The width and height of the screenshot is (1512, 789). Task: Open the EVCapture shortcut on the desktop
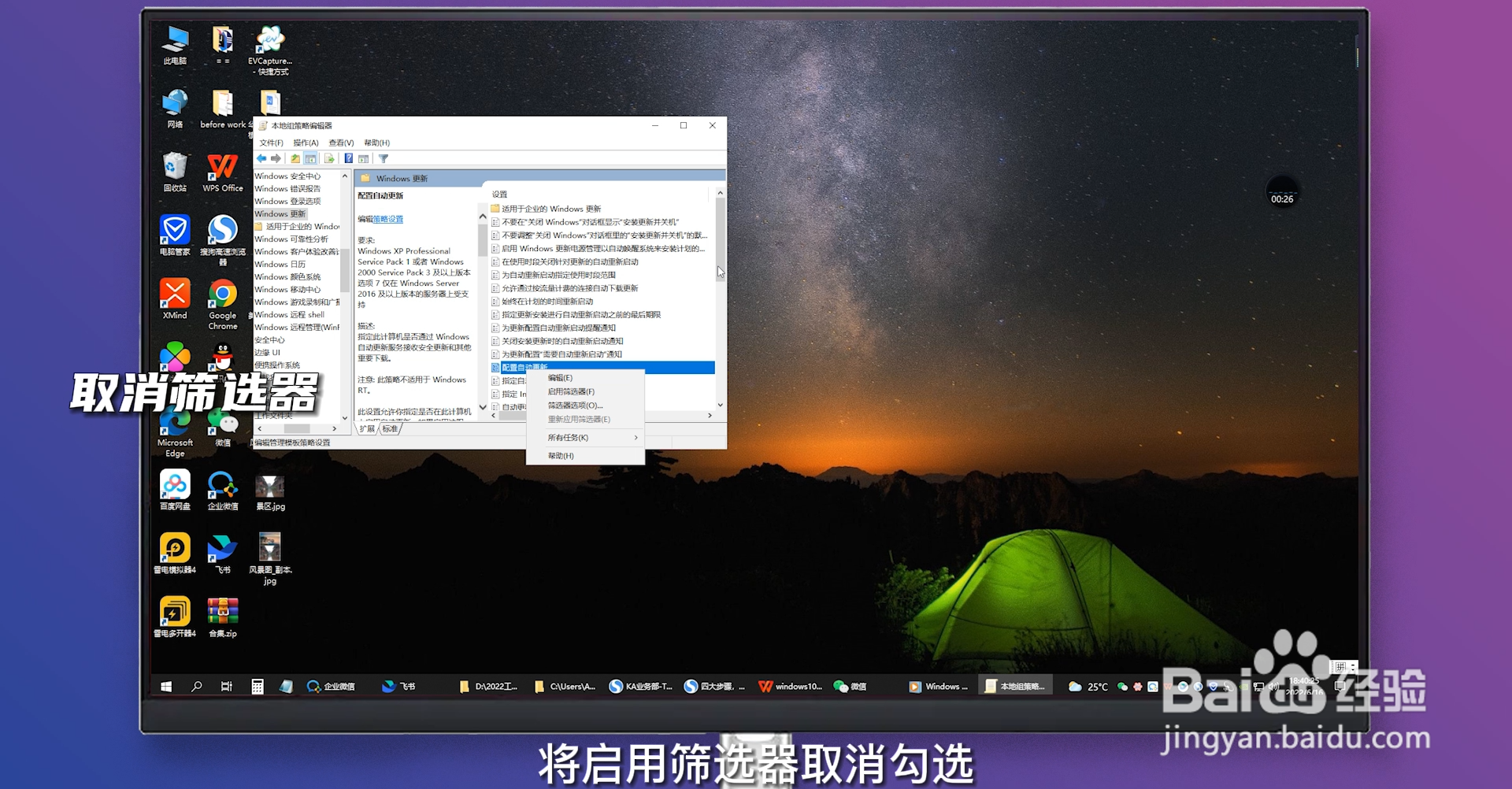click(x=270, y=50)
